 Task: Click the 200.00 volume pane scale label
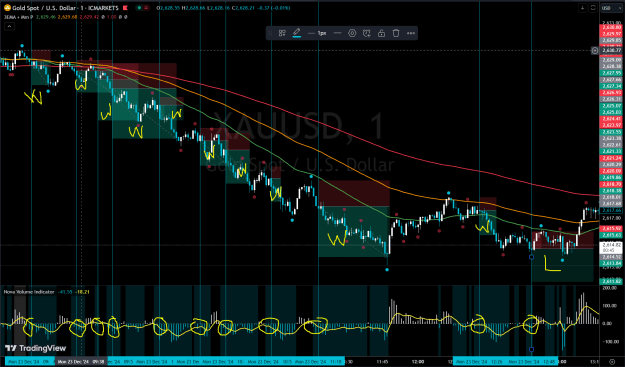pyautogui.click(x=610, y=288)
